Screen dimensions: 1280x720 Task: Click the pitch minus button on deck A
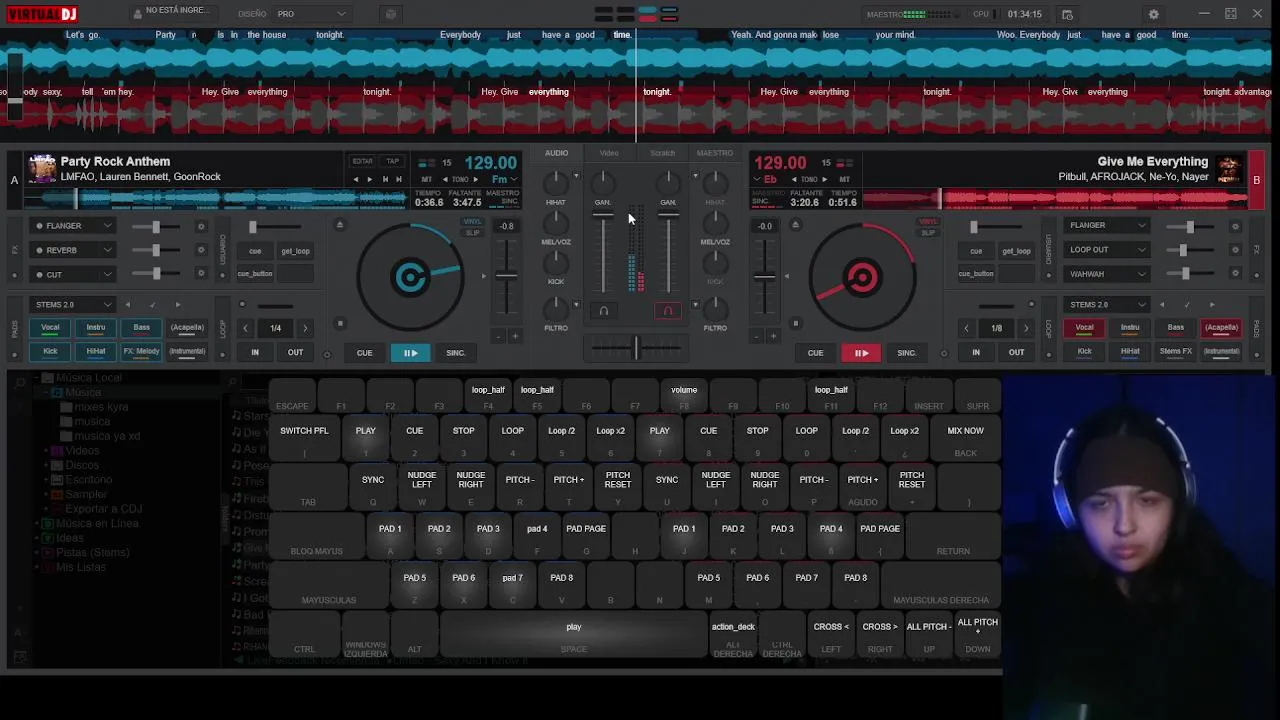(x=499, y=336)
